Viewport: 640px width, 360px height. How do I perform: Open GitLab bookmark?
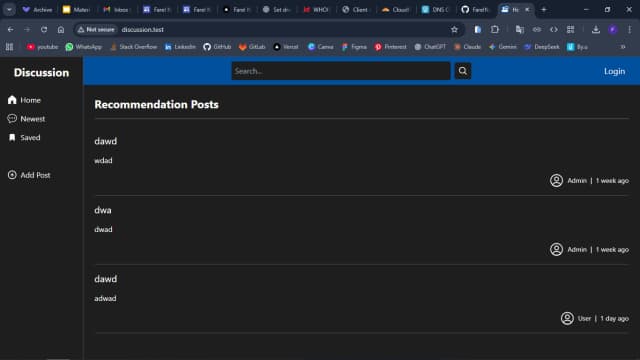252,47
